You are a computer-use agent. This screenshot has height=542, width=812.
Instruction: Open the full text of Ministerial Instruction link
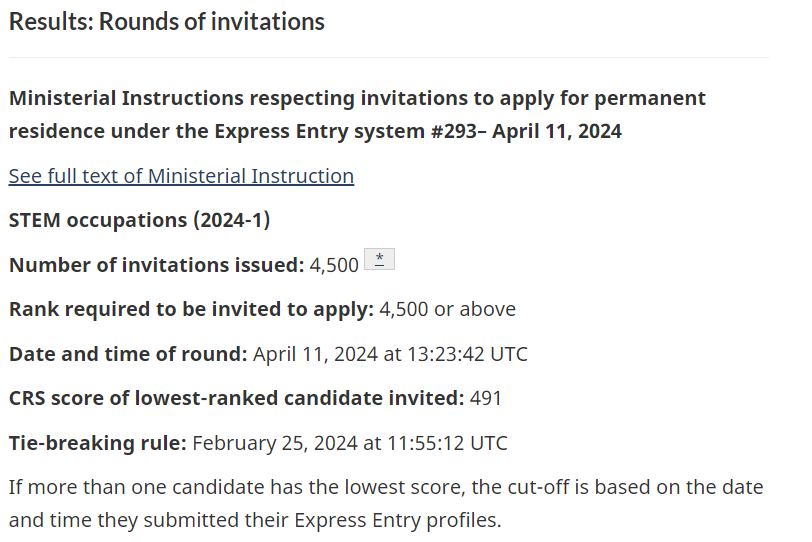coord(181,176)
